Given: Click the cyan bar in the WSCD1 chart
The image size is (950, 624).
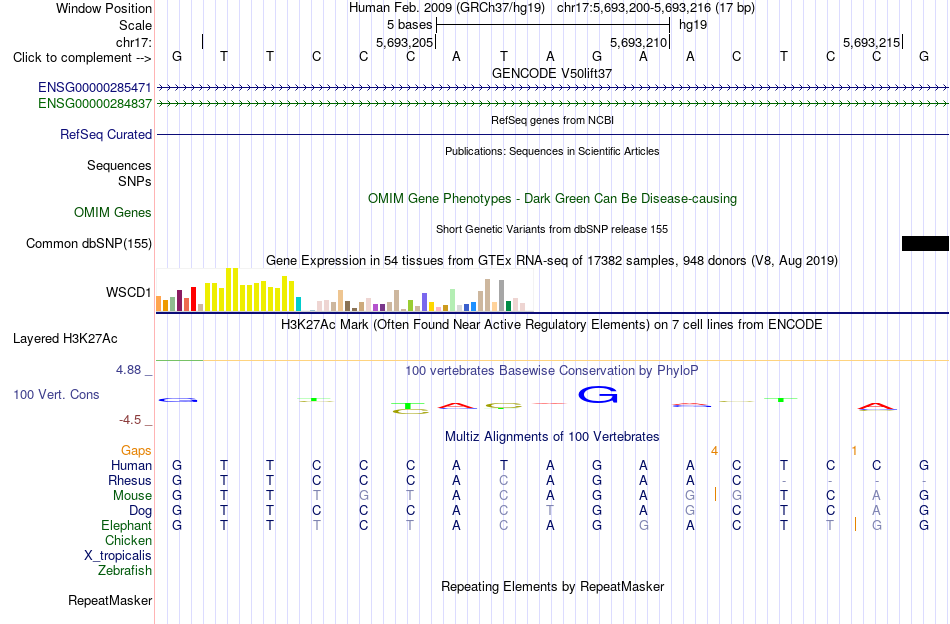Looking at the screenshot, I should (298, 304).
